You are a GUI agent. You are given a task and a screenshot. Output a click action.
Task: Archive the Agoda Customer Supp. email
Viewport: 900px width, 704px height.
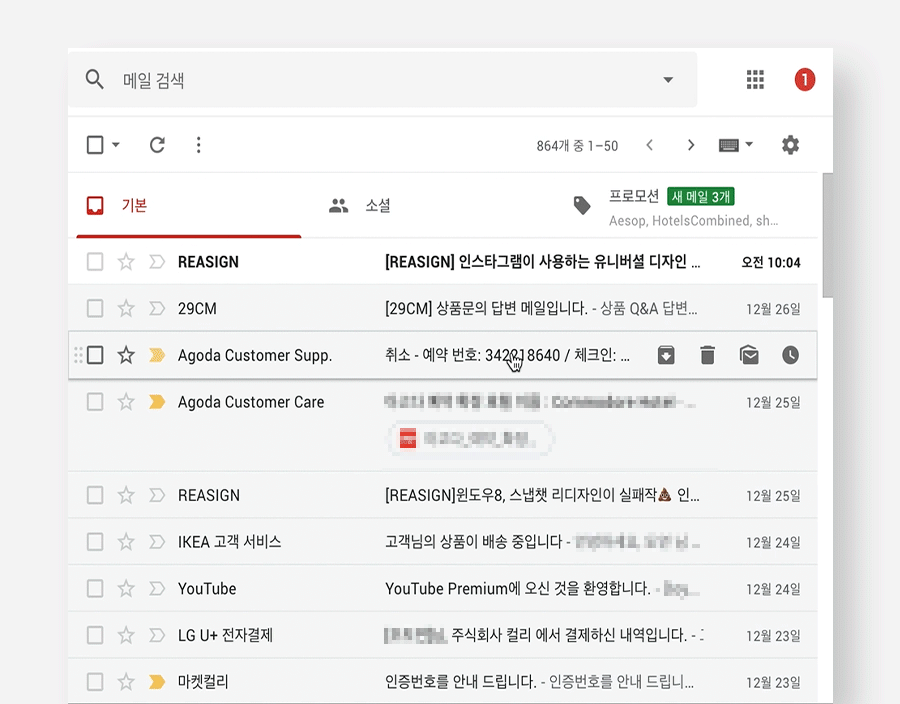666,355
